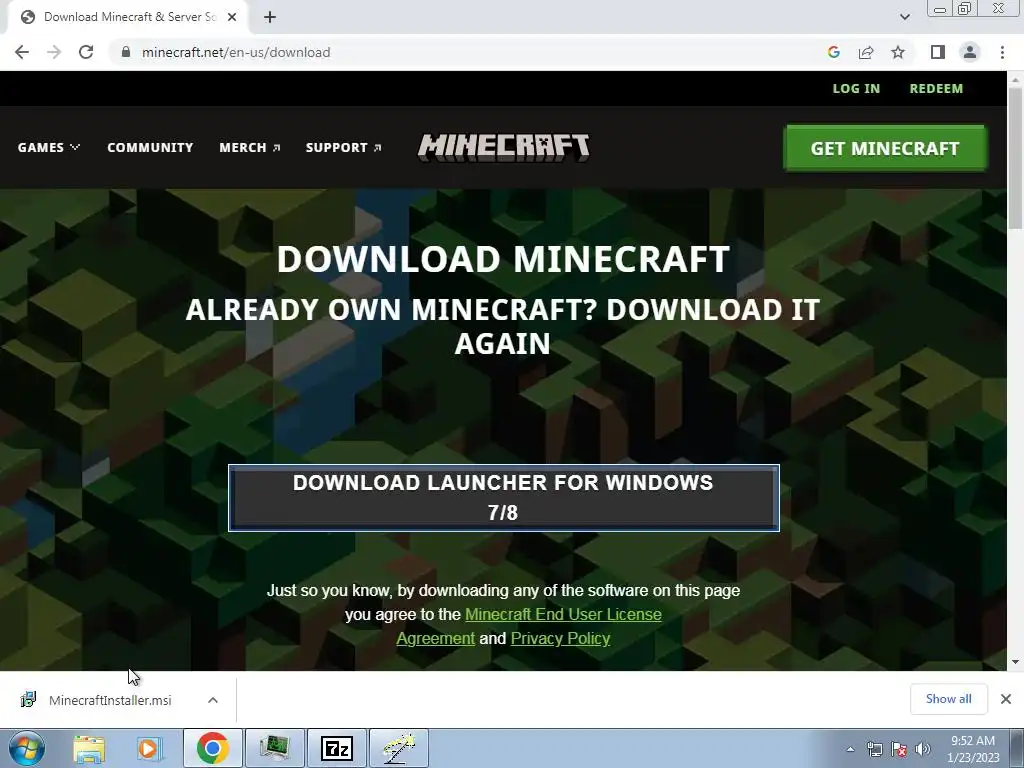Launch Windows Media Player from the taskbar
The image size is (1024, 768).
click(150, 748)
